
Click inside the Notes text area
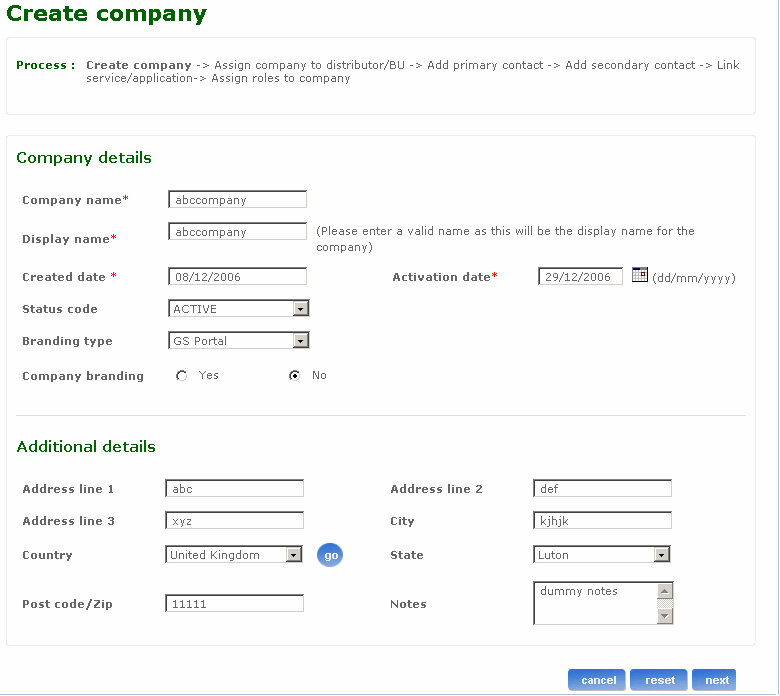pyautogui.click(x=595, y=604)
